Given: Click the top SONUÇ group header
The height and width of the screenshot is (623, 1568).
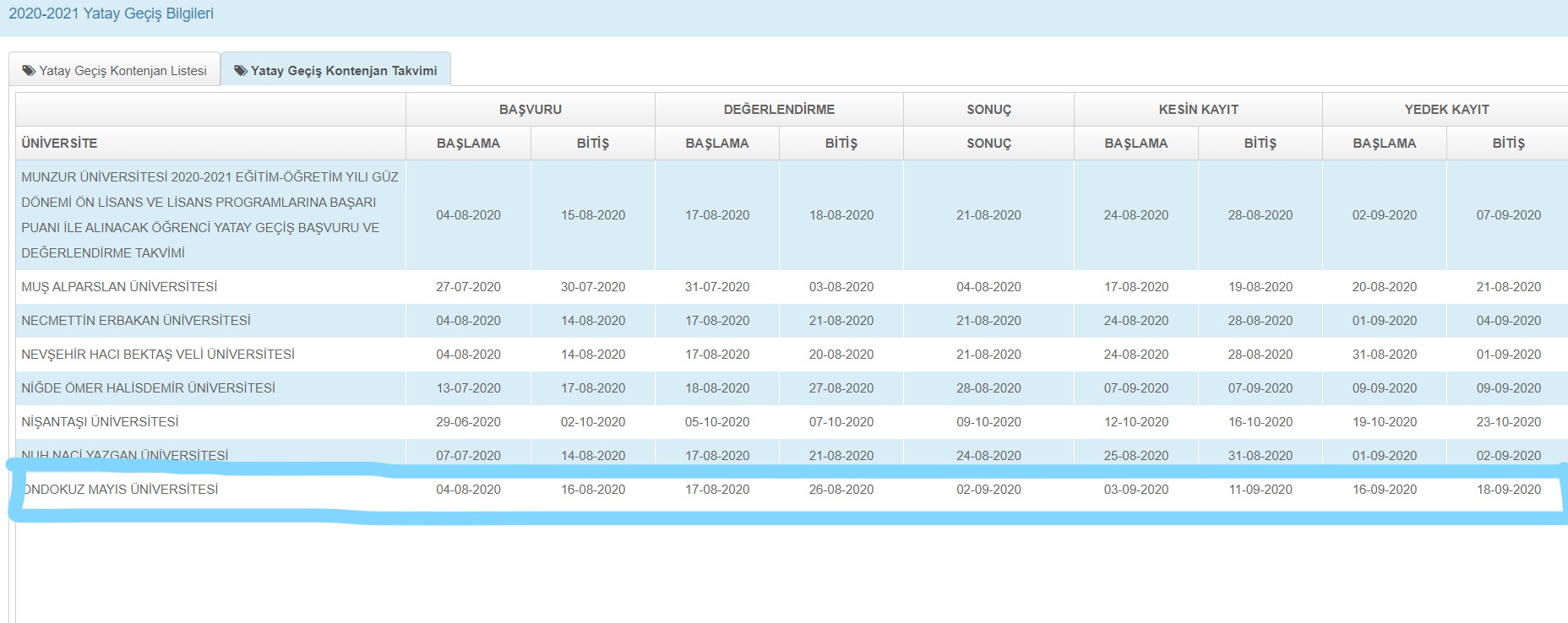Looking at the screenshot, I should pos(988,110).
